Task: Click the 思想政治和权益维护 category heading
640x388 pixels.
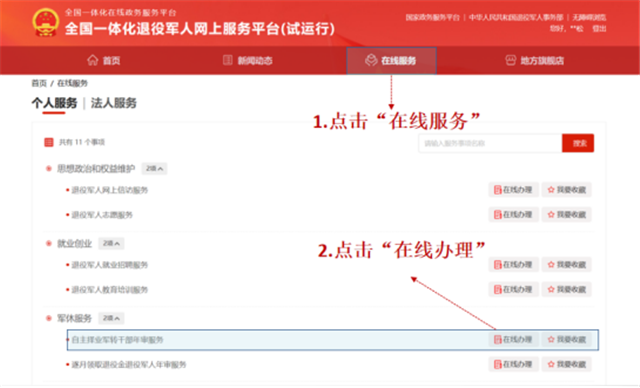Action: click(x=96, y=169)
